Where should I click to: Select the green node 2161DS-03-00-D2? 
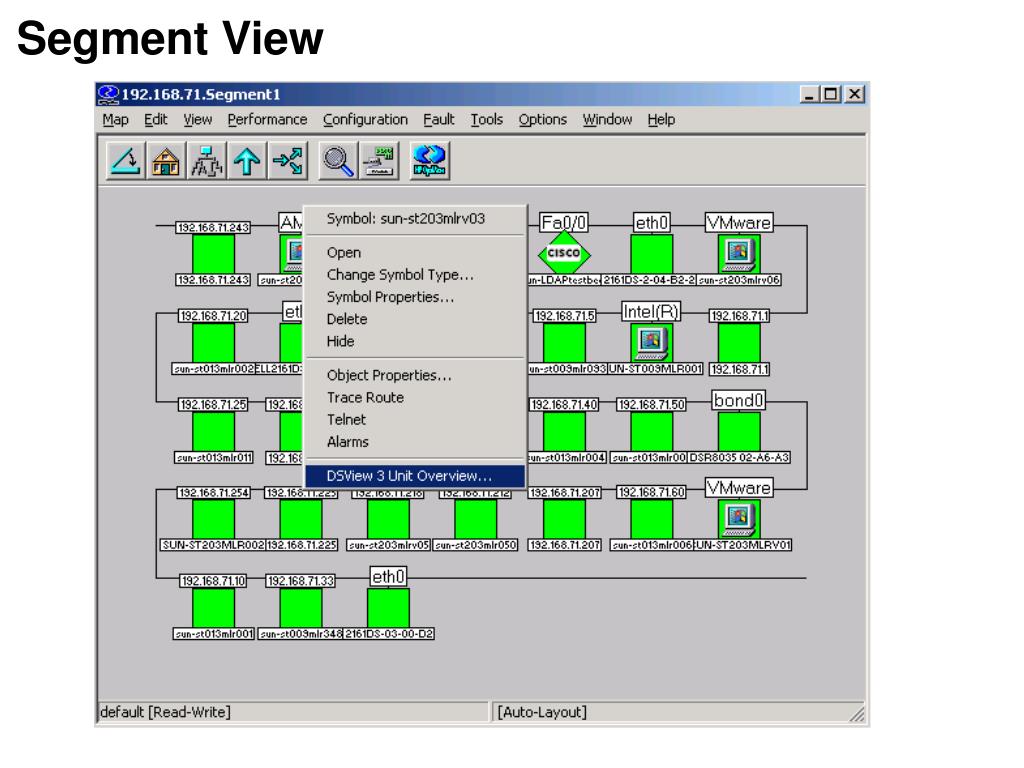click(x=388, y=607)
